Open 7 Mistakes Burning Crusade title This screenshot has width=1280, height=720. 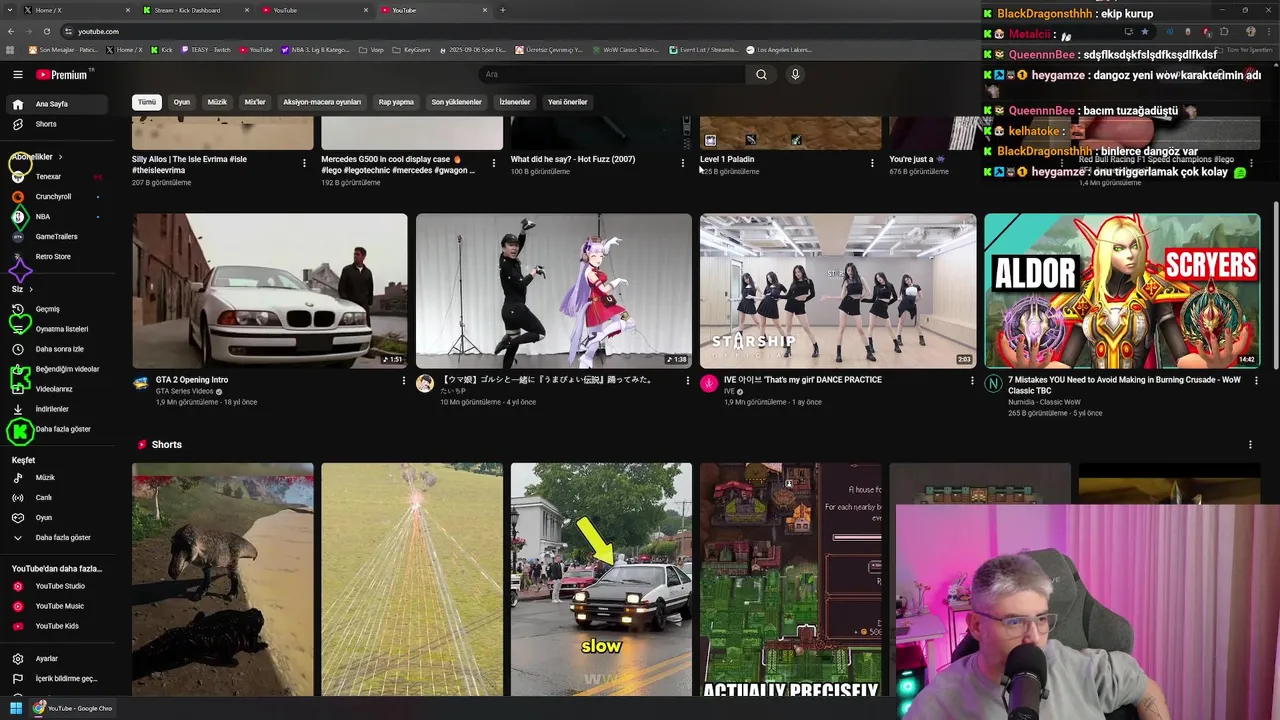coord(1124,385)
